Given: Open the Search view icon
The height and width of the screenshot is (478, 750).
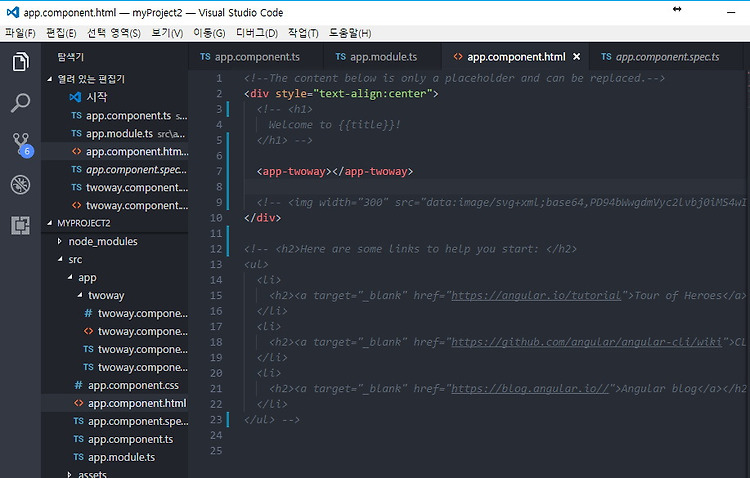Looking at the screenshot, I should 21,103.
